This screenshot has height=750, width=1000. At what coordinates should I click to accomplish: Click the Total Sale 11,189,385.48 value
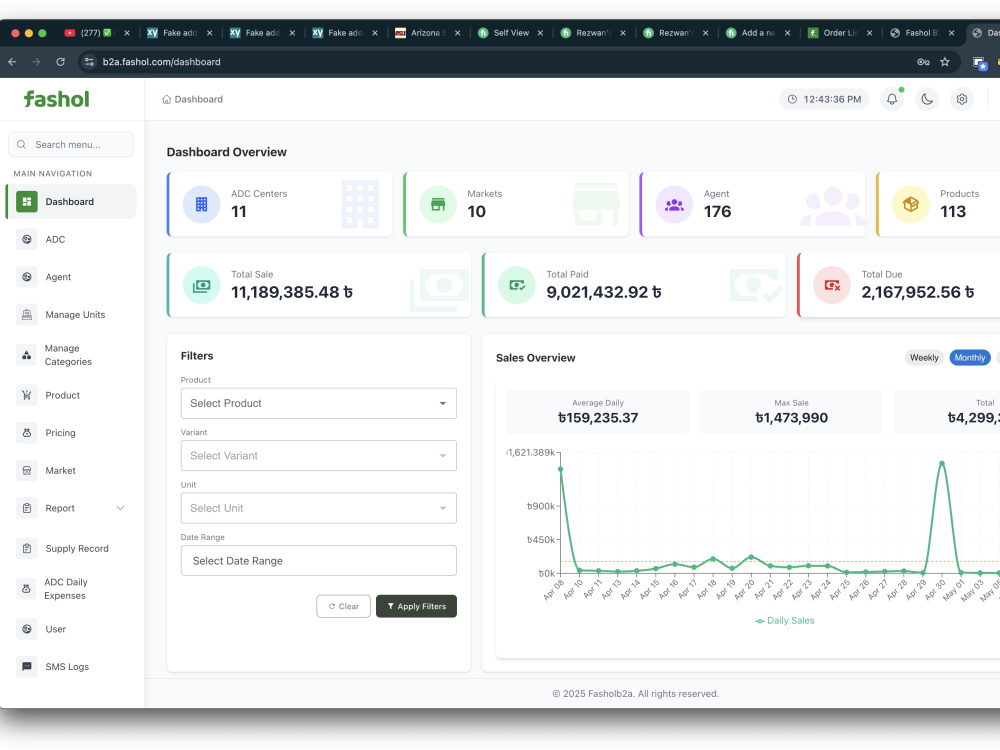tap(291, 292)
